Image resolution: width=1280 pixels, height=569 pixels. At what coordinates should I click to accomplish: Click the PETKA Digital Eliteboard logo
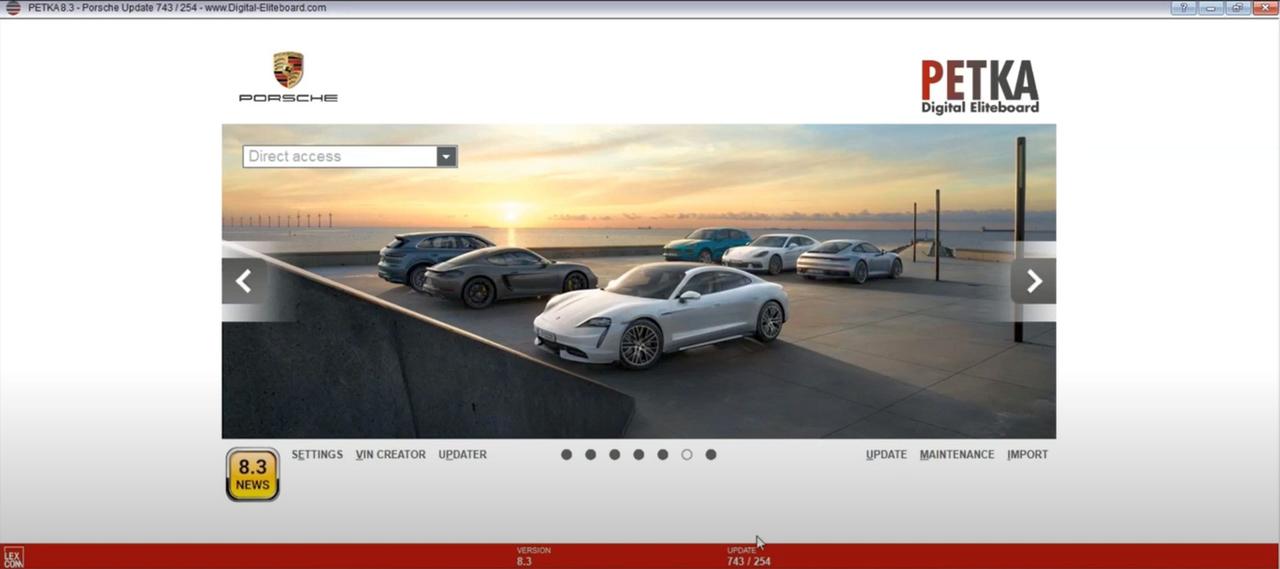[980, 87]
